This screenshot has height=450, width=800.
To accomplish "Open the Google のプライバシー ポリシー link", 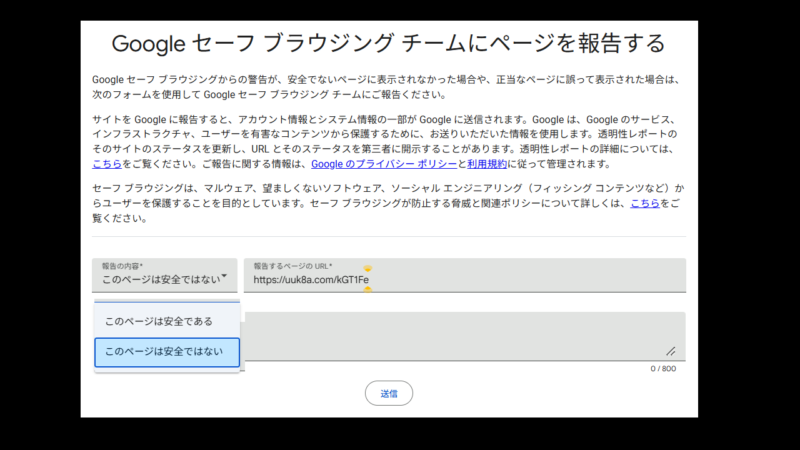I will (x=384, y=164).
